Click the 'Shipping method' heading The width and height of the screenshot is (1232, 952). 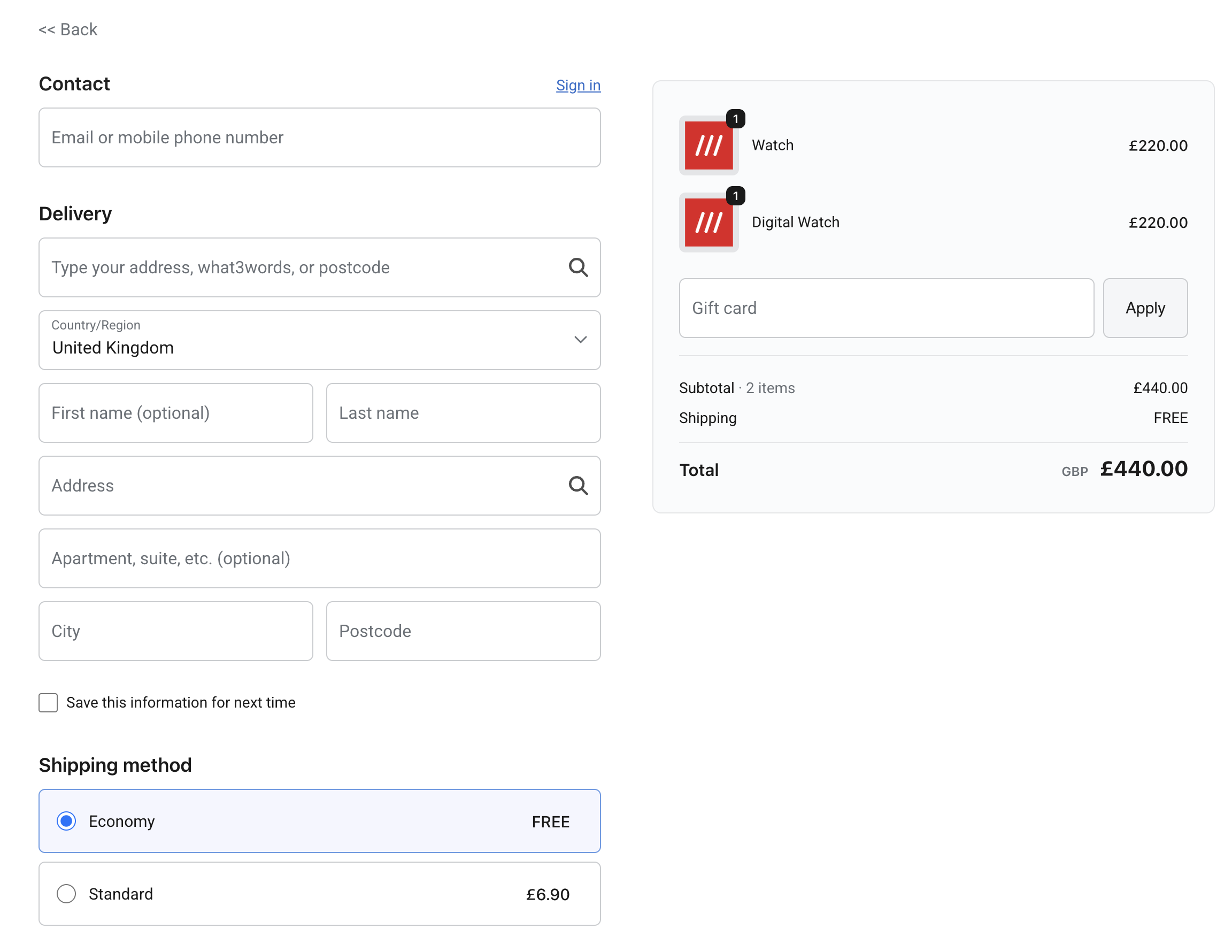tap(115, 765)
